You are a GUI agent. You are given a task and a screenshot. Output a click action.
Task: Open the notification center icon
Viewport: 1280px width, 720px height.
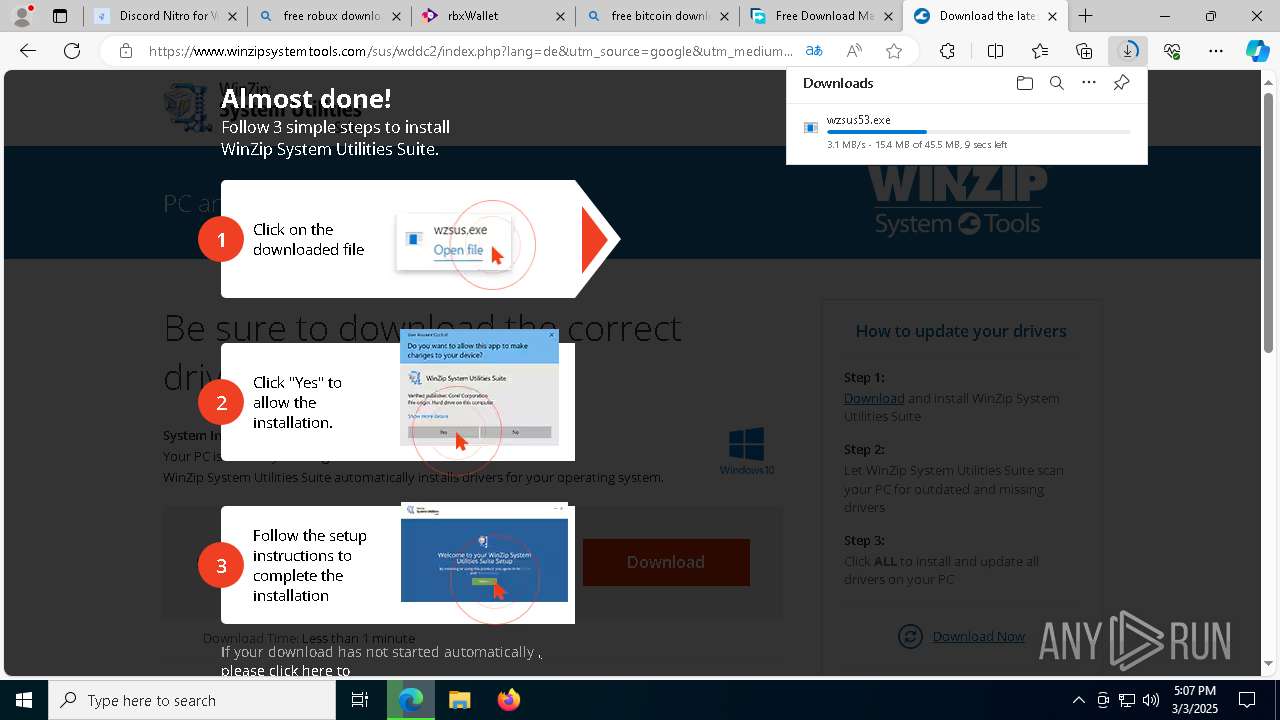(1248, 700)
